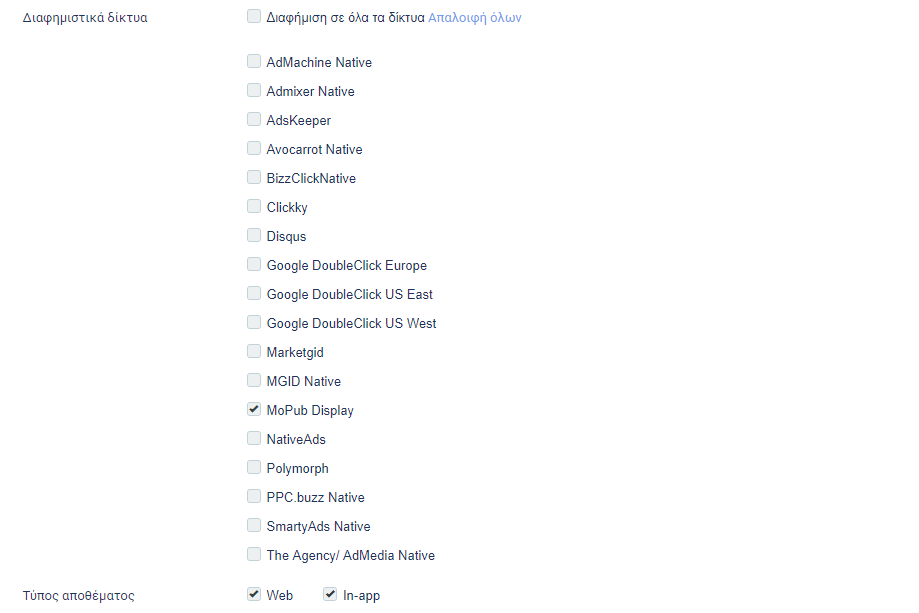Check the AdMachine Native checkbox

[x=254, y=61]
